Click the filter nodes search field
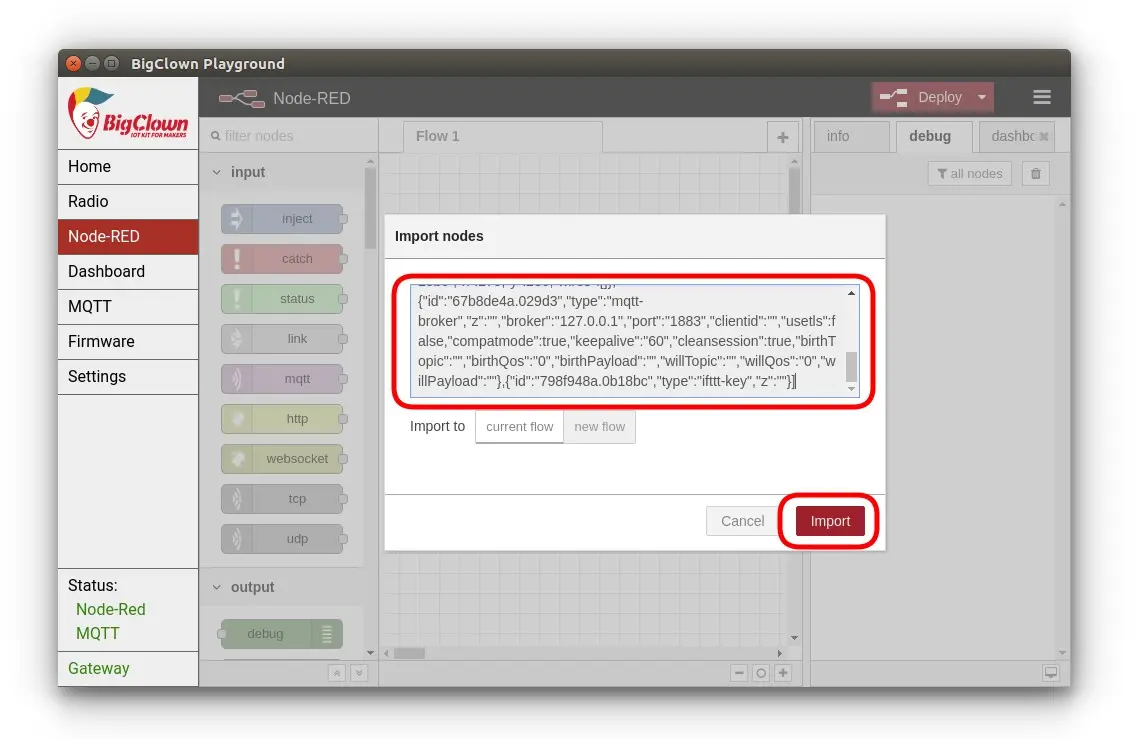This screenshot has width=1140, height=740. pyautogui.click(x=289, y=136)
